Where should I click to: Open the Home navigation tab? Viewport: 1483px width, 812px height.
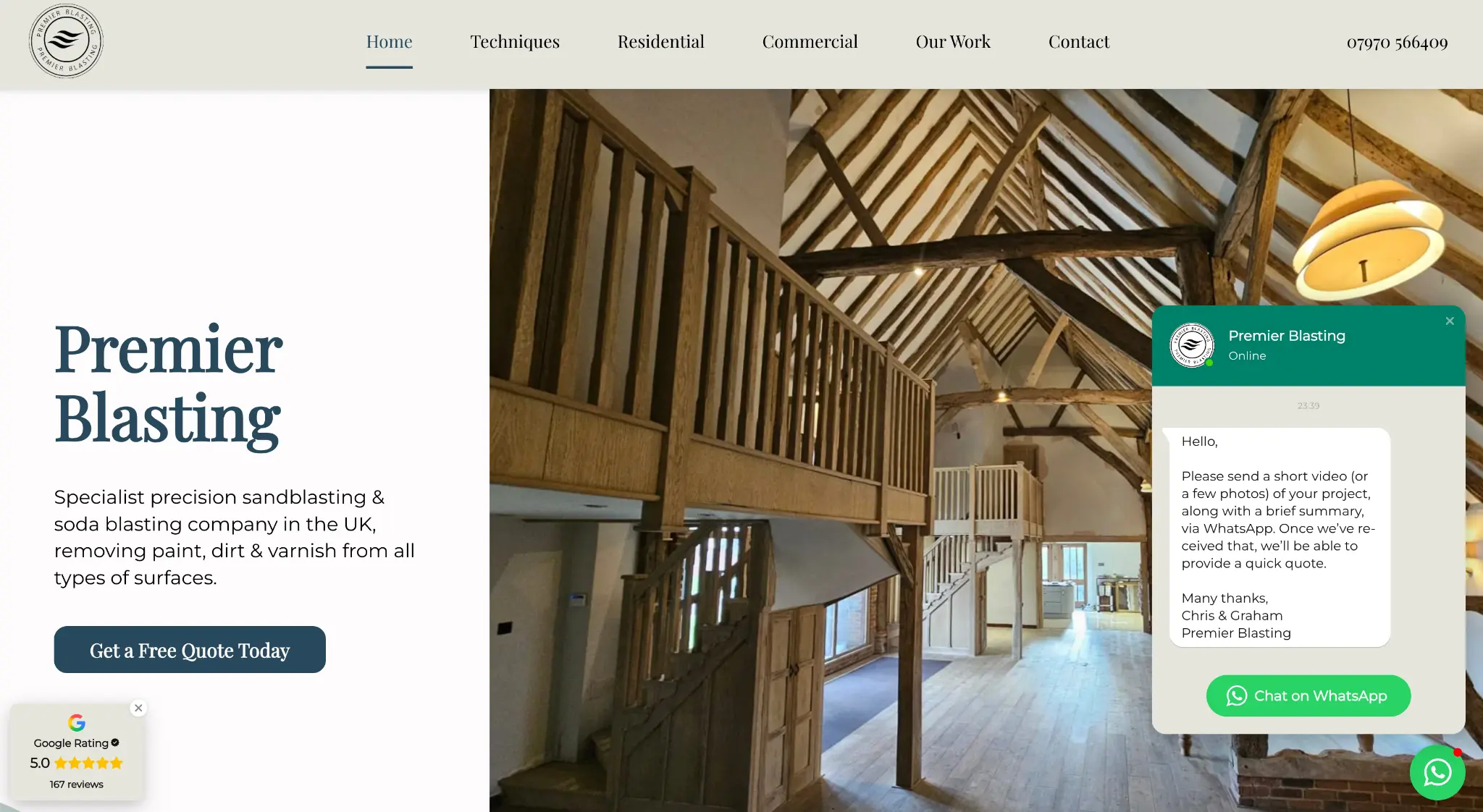pos(389,42)
